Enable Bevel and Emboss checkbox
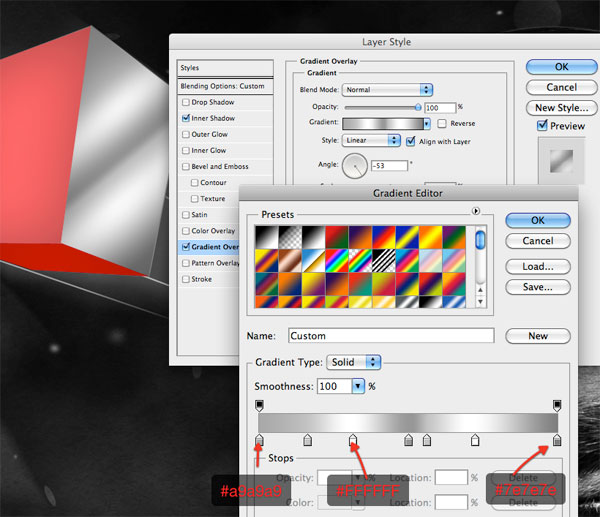Screen dimensions: 600x517 pyautogui.click(x=186, y=166)
